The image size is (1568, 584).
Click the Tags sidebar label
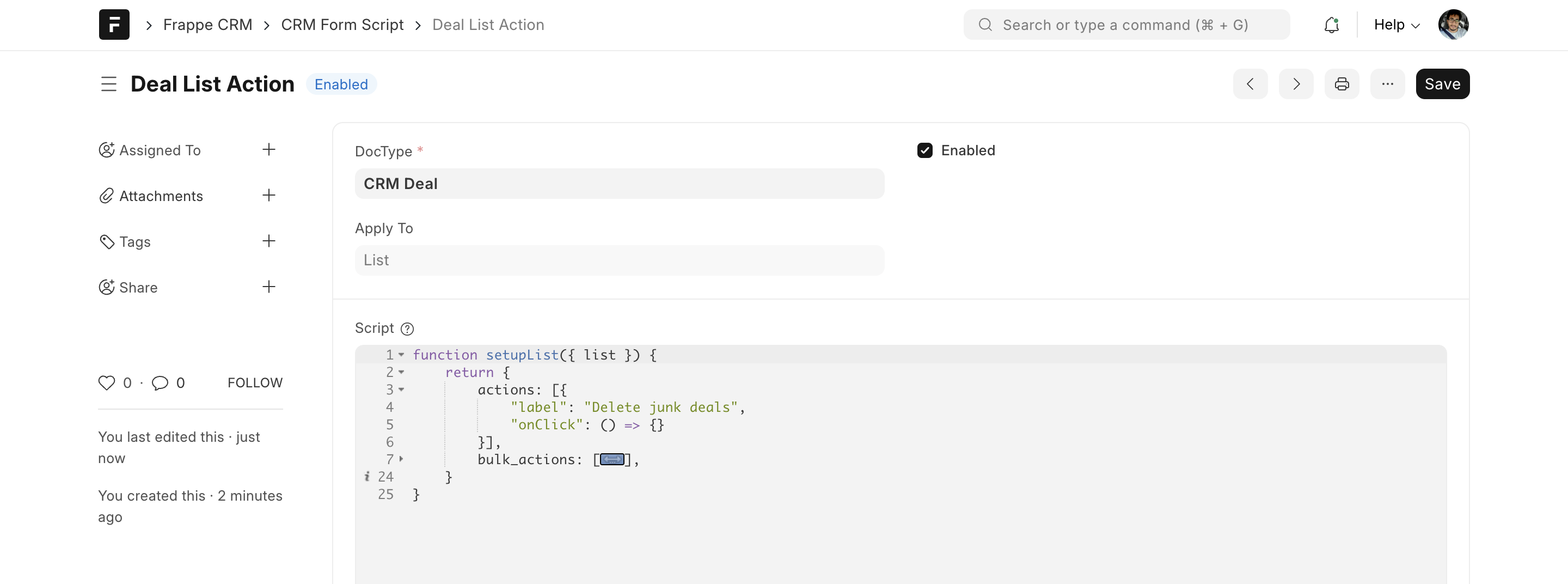click(134, 241)
